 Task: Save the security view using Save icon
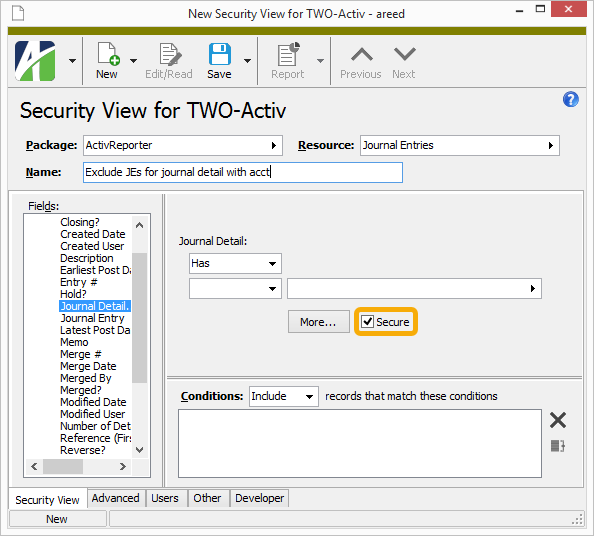[219, 54]
